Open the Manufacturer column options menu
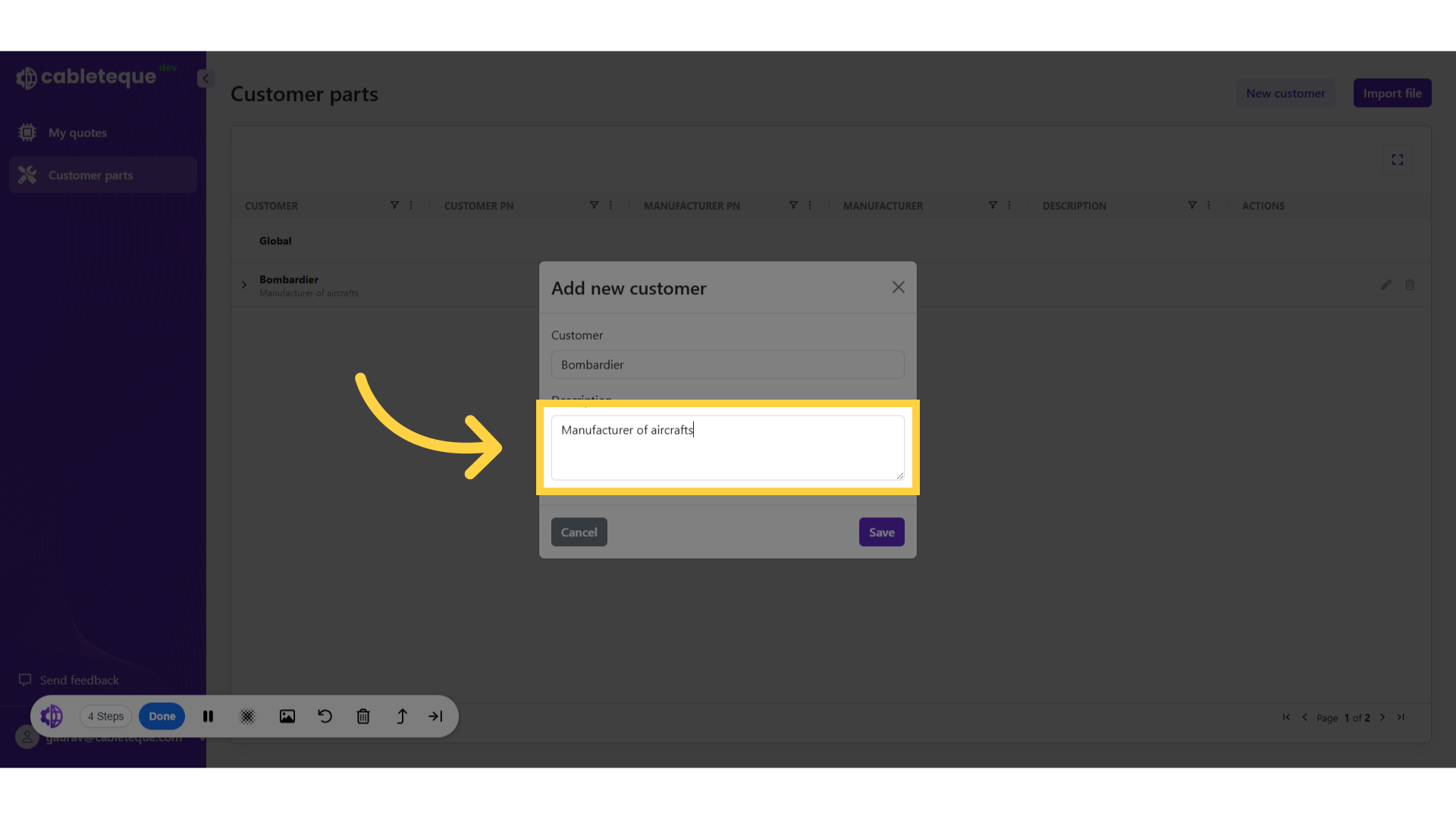 (1009, 206)
